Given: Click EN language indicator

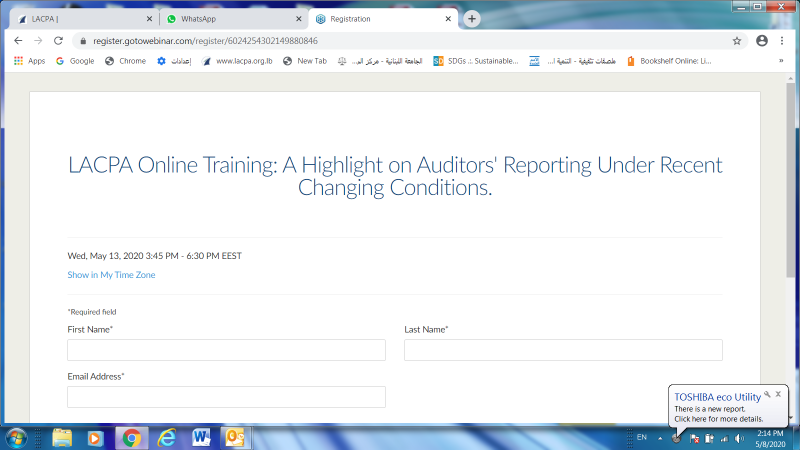Looking at the screenshot, I should tap(642, 438).
